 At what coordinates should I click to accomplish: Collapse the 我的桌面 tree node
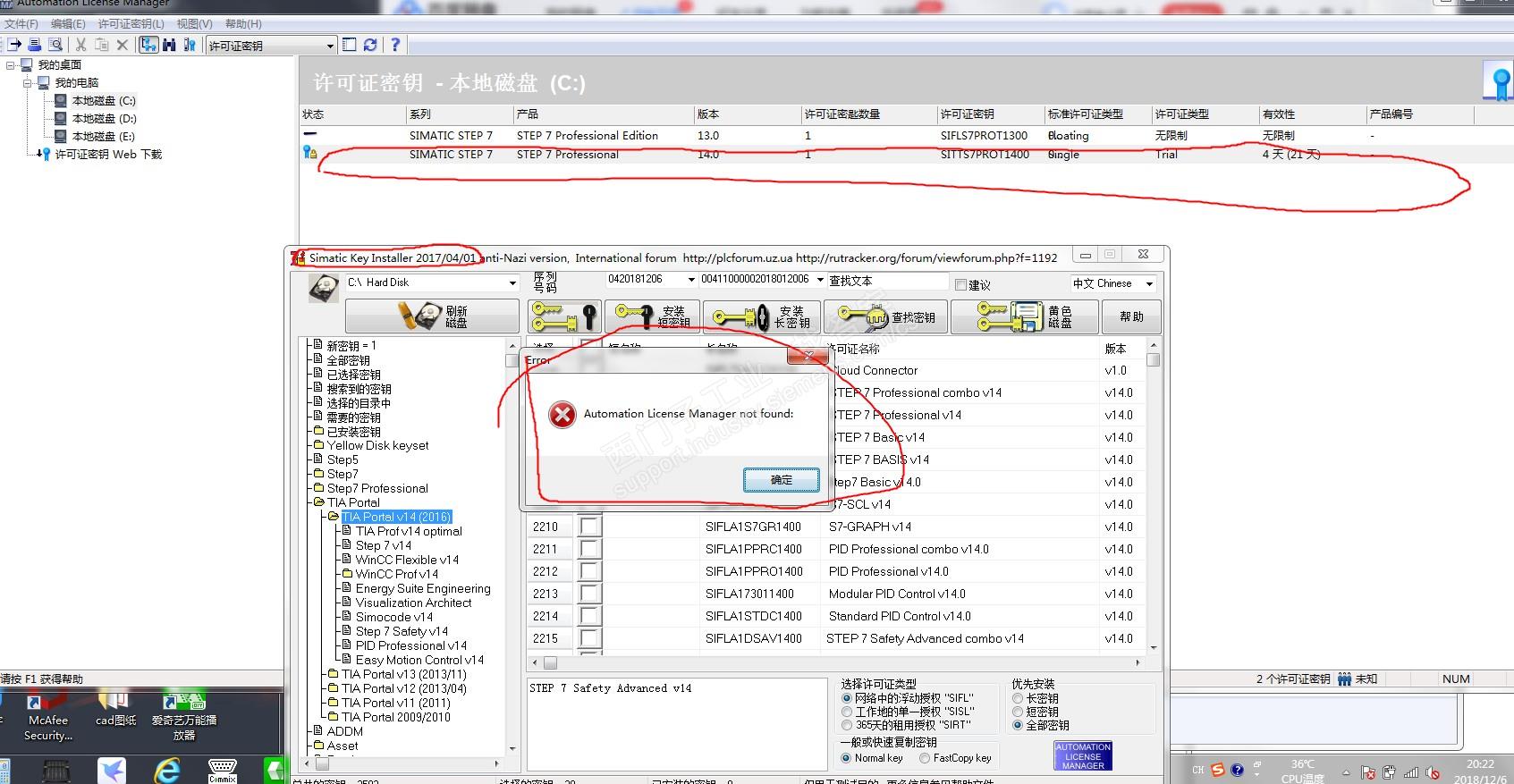click(11, 65)
